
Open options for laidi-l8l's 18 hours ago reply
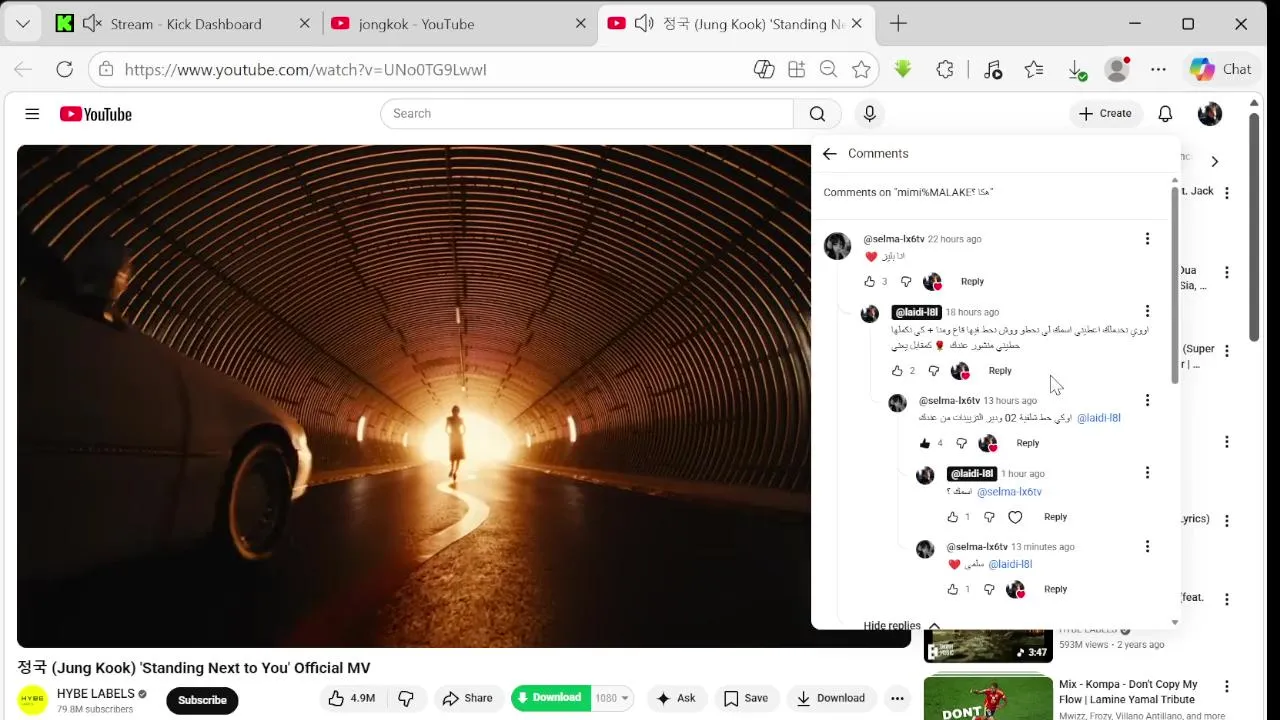click(1147, 311)
